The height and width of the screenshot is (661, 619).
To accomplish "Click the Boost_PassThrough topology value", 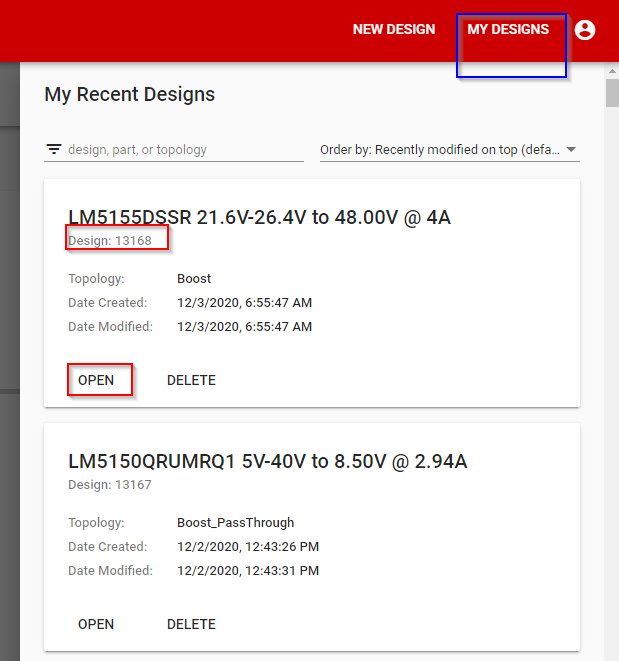I will pos(235,523).
